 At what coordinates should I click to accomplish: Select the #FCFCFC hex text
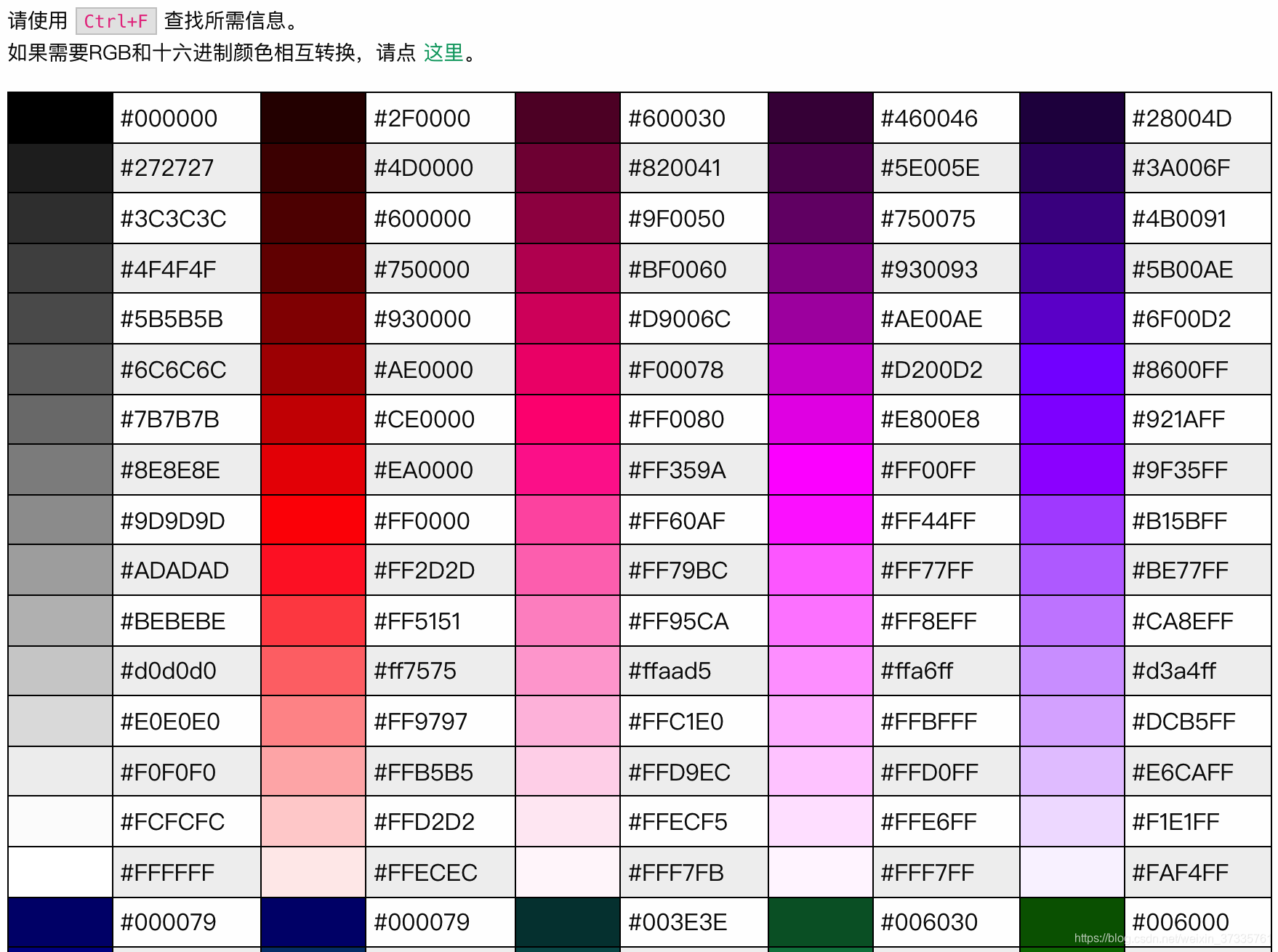(172, 822)
